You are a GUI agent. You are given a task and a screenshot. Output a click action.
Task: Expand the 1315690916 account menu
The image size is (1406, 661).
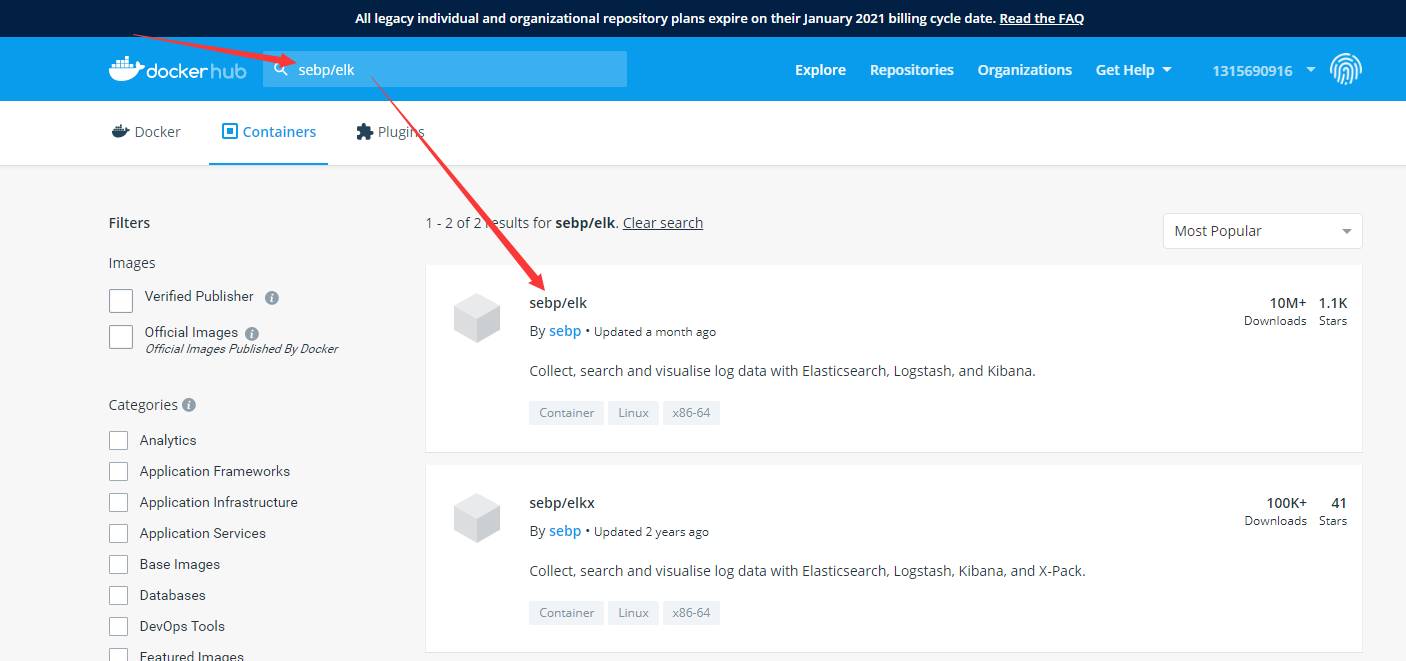coord(1263,70)
